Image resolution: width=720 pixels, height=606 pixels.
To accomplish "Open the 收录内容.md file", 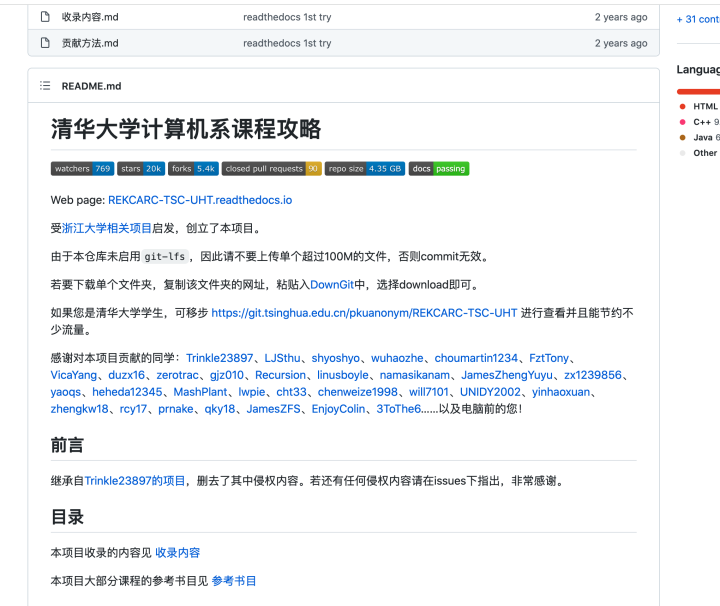I will (x=90, y=17).
